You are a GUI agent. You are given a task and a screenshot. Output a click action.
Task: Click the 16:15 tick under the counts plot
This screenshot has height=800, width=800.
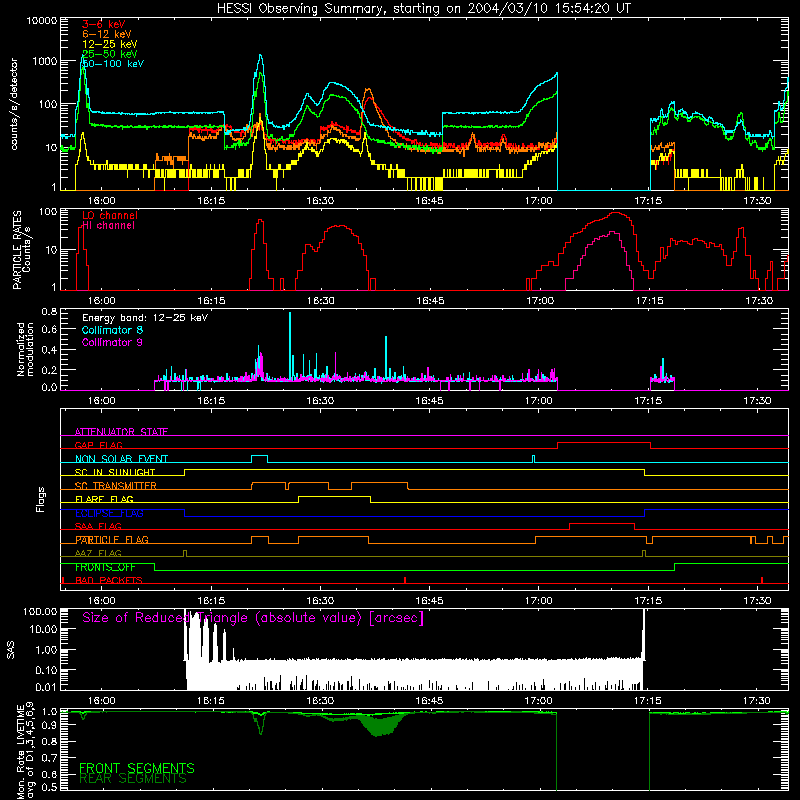pyautogui.click(x=211, y=201)
